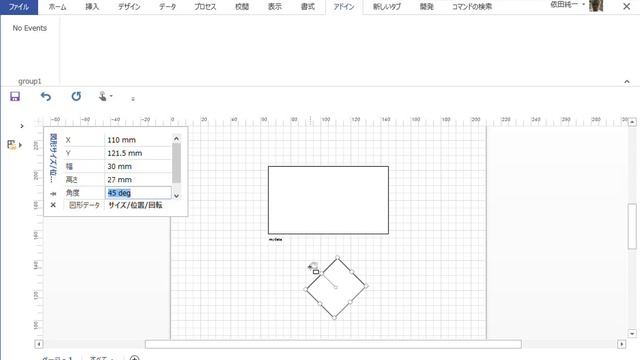This screenshot has width=640, height=360.
Task: Select the large rectangle shape
Action: point(328,200)
